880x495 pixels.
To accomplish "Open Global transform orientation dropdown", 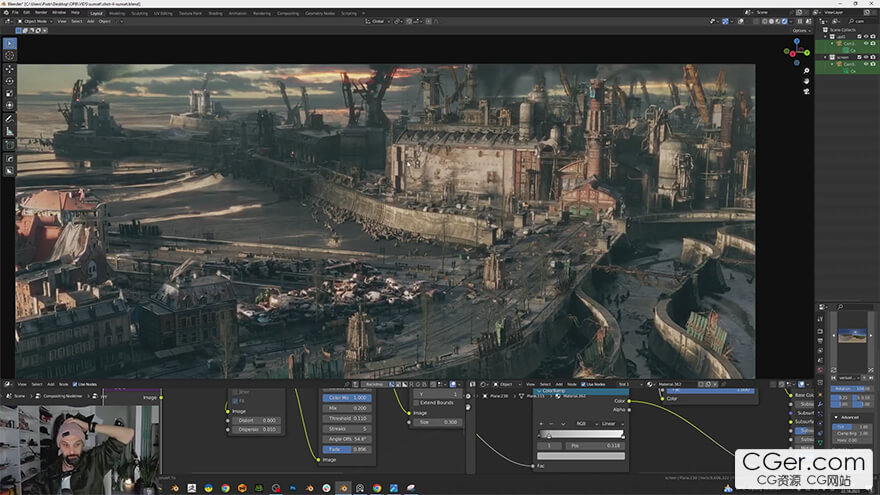I will [378, 21].
